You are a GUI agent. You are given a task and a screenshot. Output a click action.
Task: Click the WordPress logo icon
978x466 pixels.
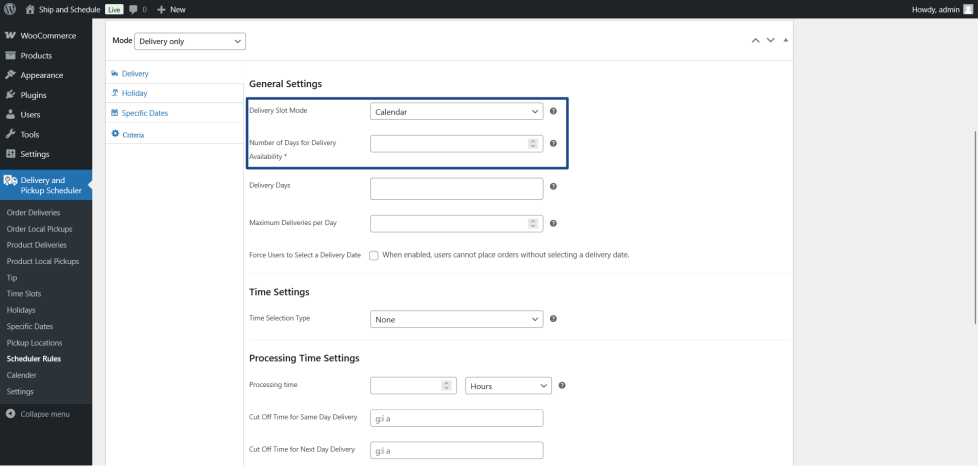[x=9, y=9]
